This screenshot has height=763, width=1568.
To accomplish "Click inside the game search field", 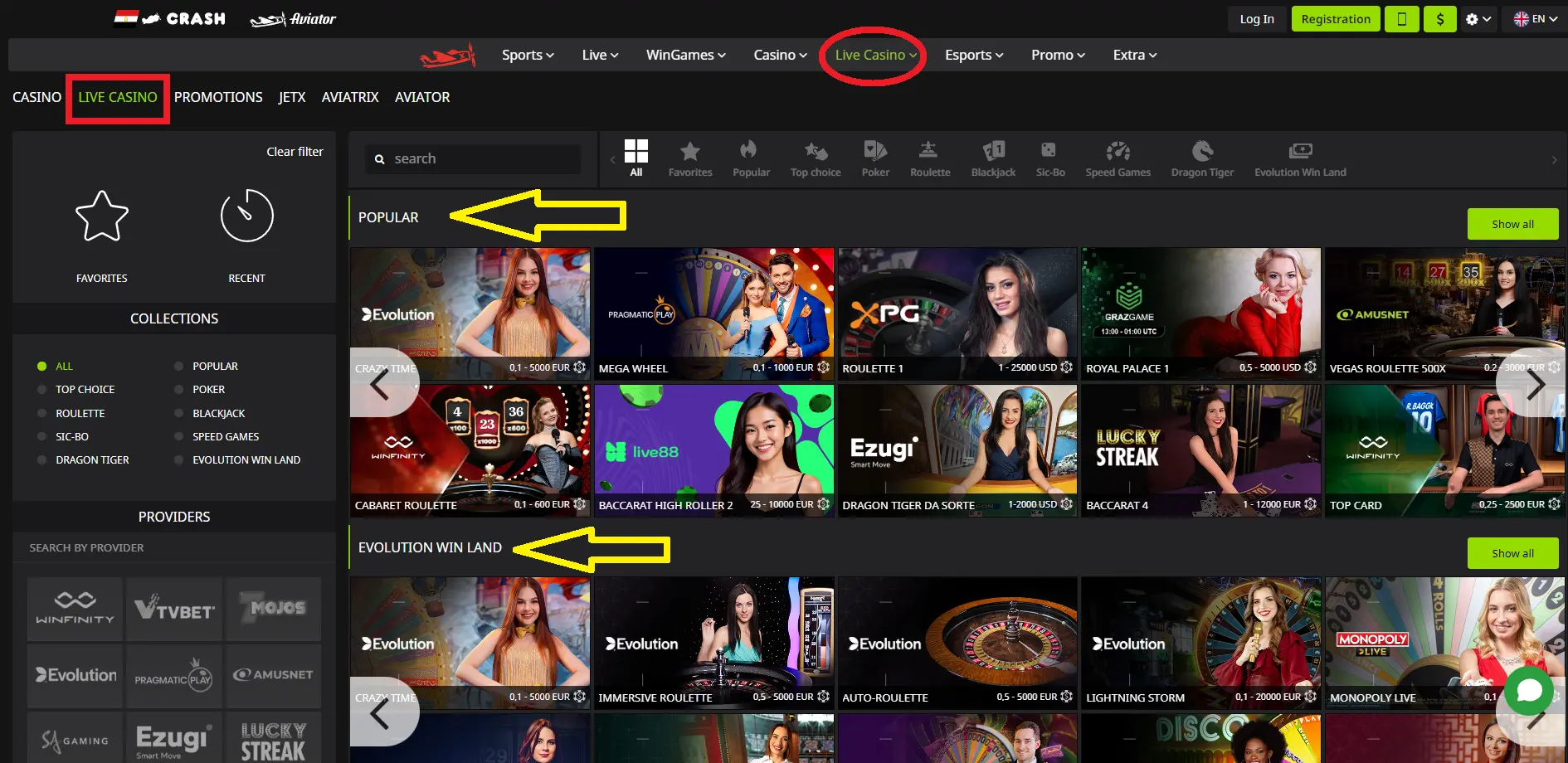I will 470,158.
